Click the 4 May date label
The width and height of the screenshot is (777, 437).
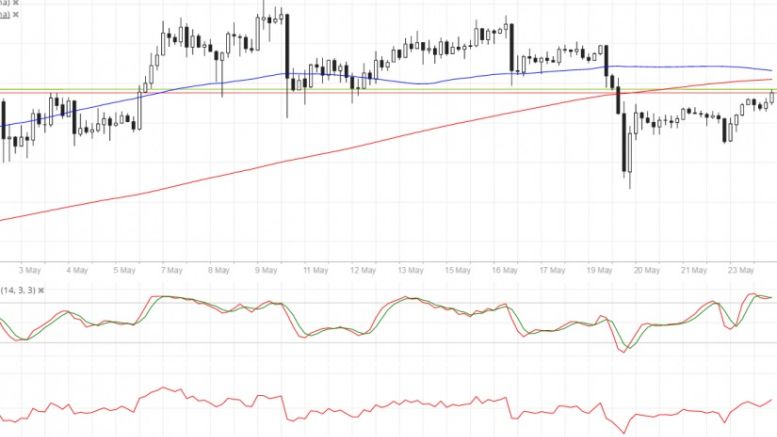(x=77, y=270)
